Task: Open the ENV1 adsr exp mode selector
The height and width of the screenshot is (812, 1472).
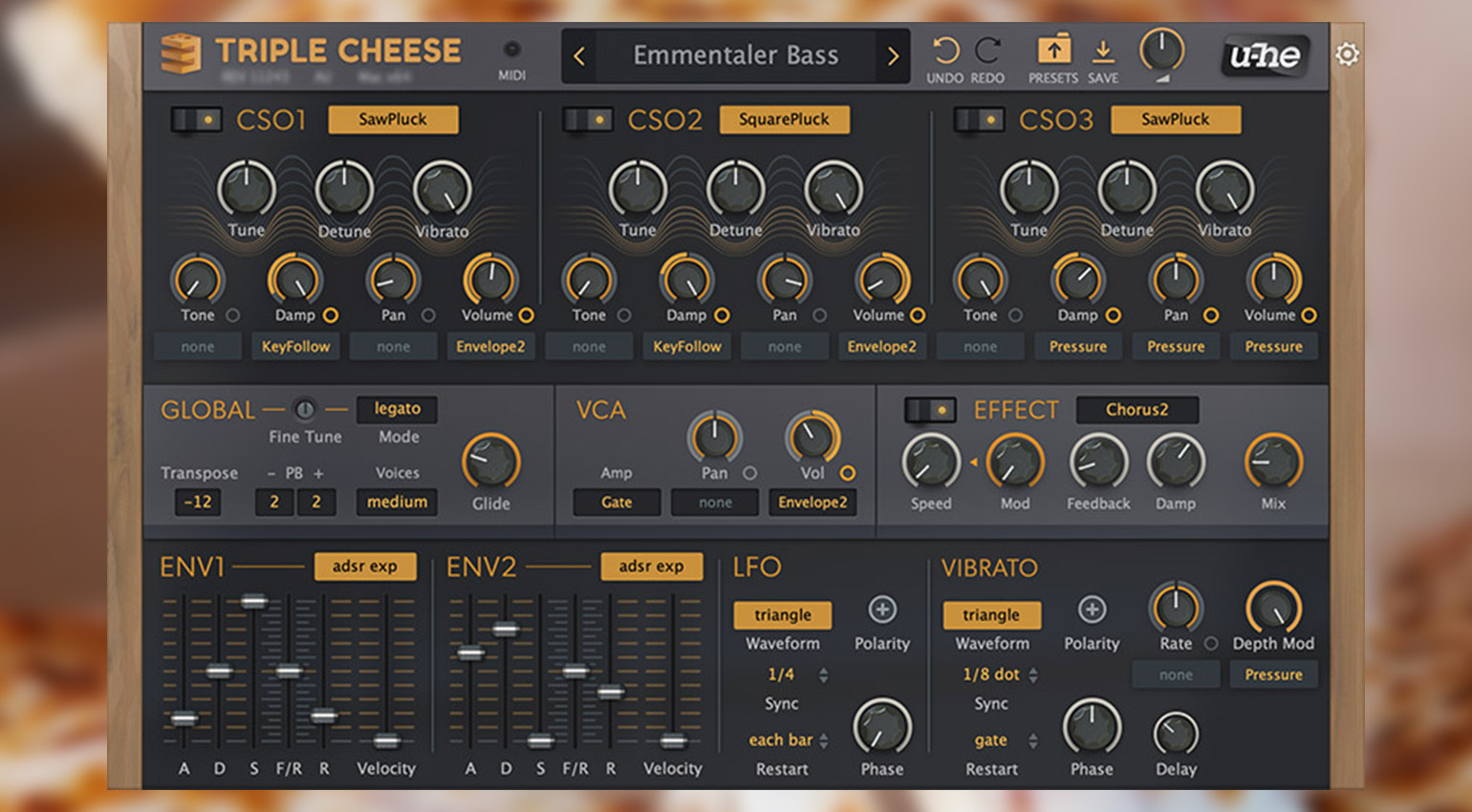Action: [365, 566]
